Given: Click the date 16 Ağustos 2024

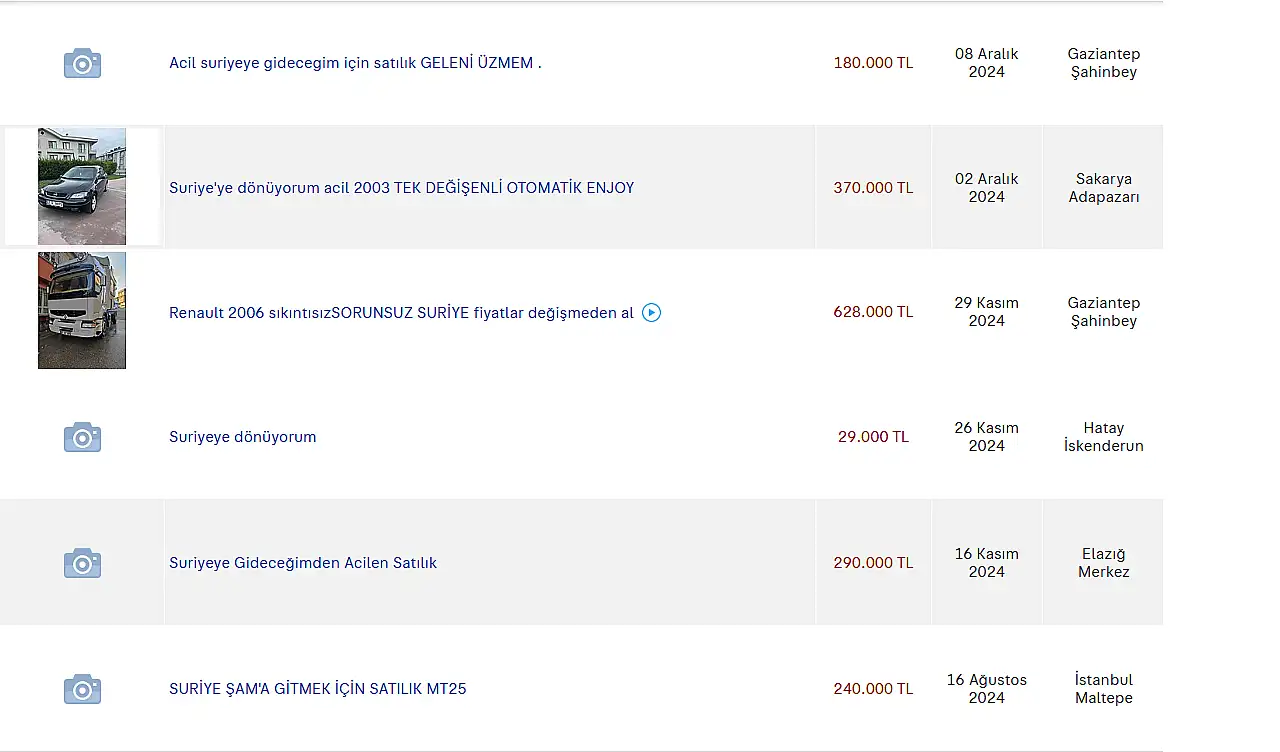Looking at the screenshot, I should click(986, 689).
